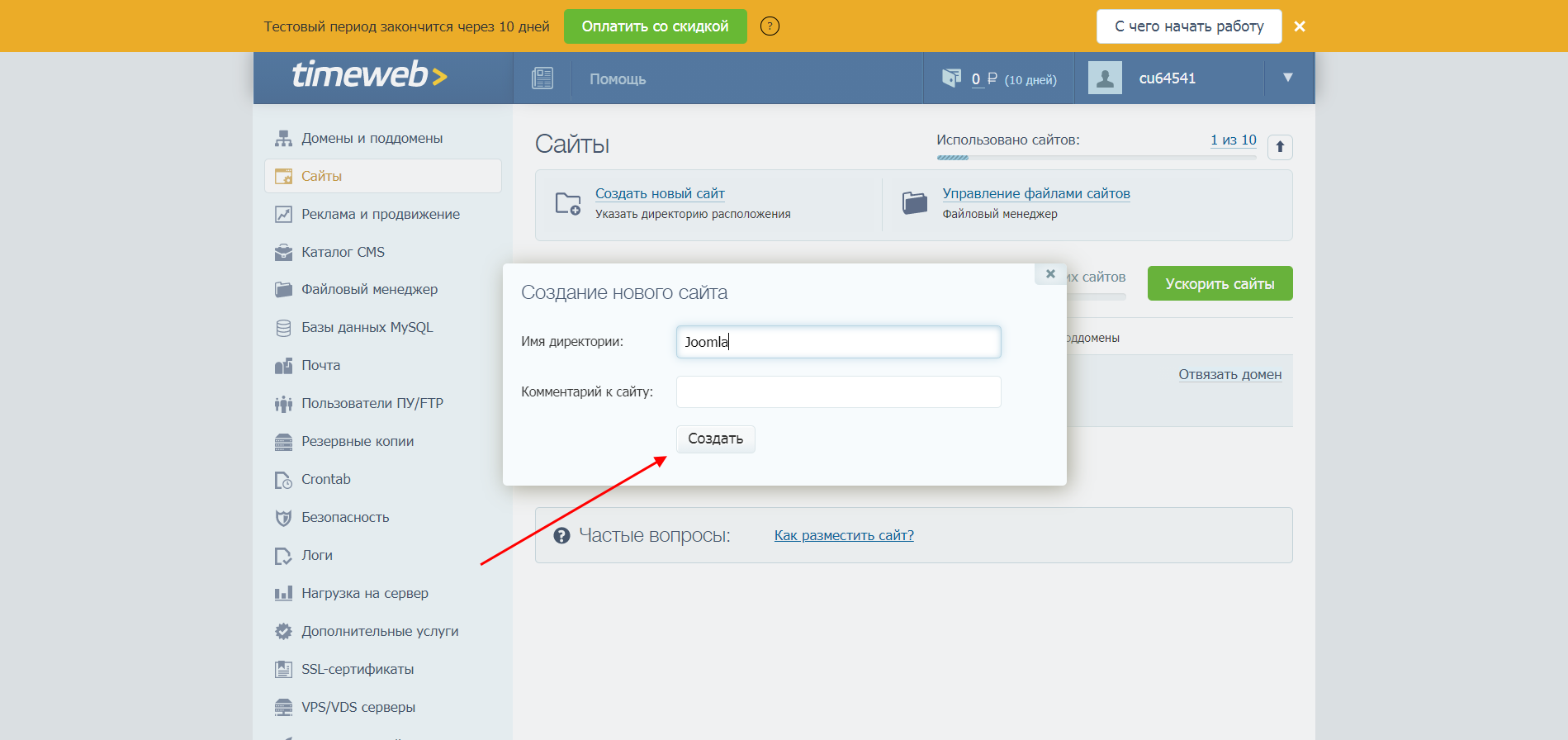Open the Как разместить сайт link
Screen dimensions: 1568x740
pos(844,535)
